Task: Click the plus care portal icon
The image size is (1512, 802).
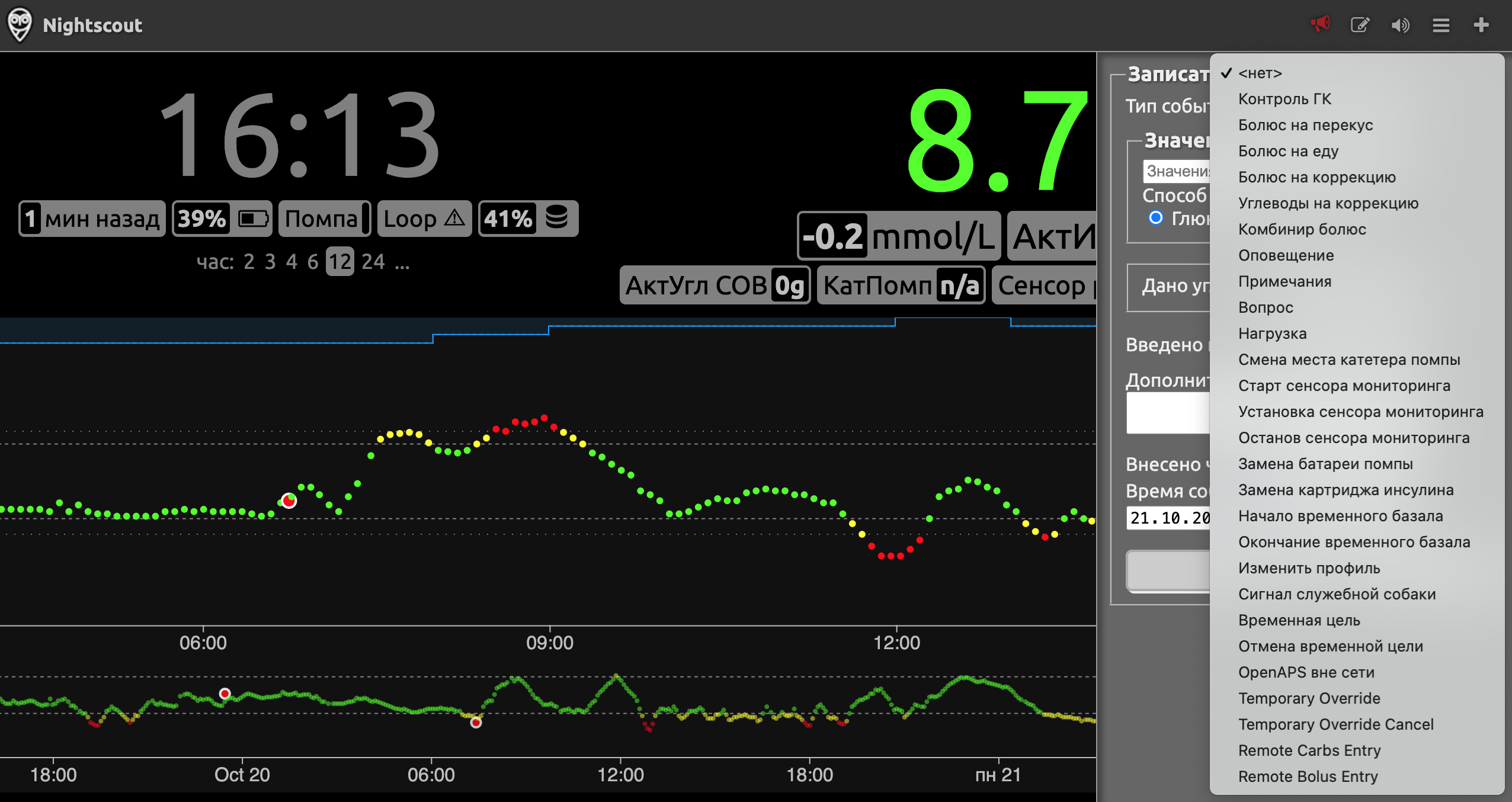Action: [x=1481, y=25]
